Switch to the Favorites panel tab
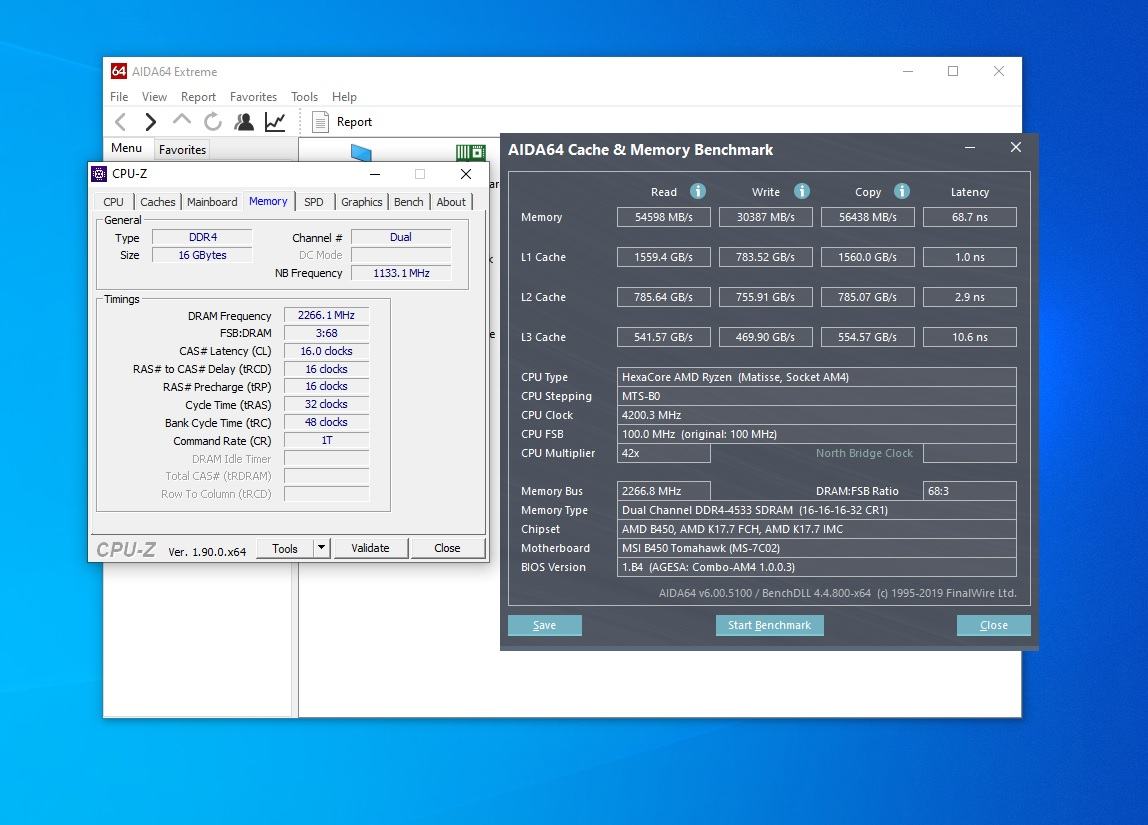 [182, 150]
